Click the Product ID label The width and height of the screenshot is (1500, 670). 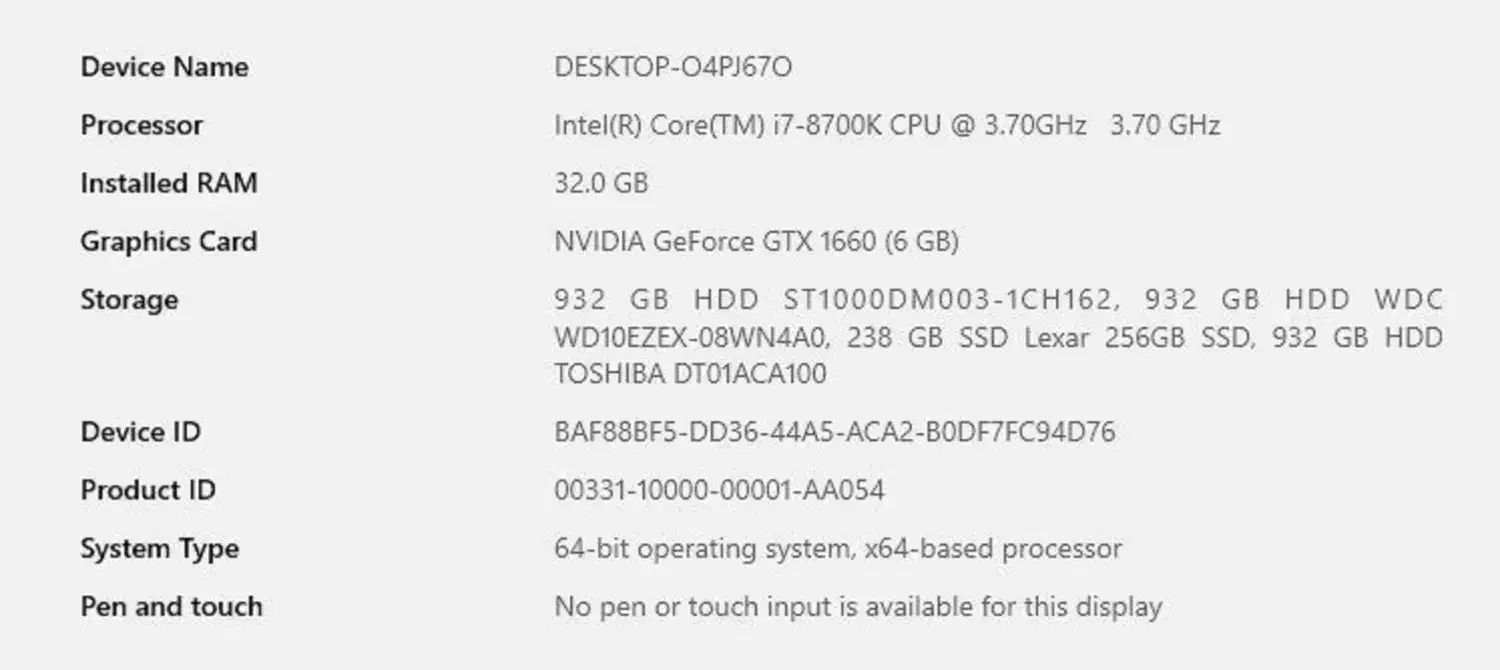148,490
